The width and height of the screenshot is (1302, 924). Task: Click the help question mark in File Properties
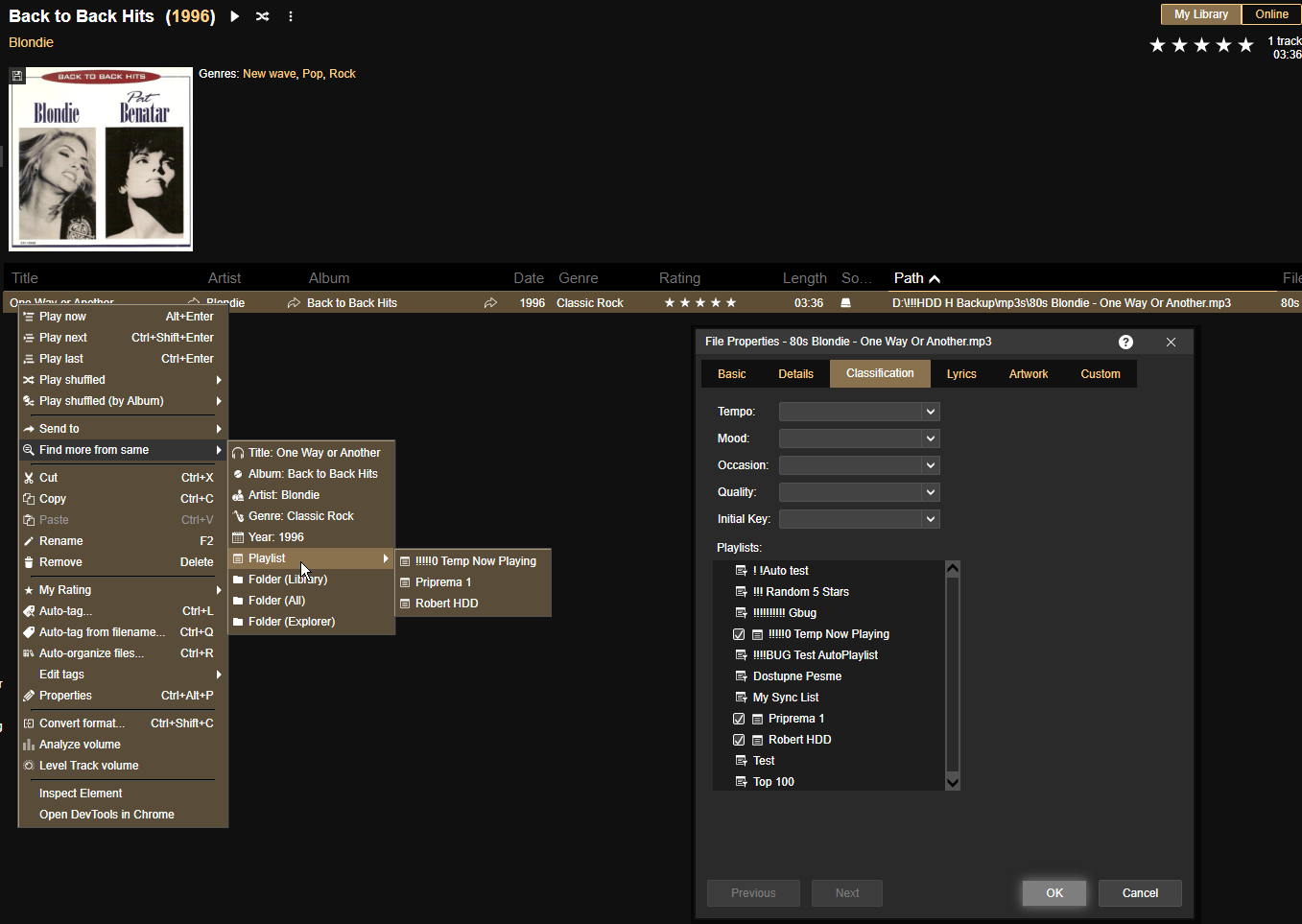(x=1125, y=343)
